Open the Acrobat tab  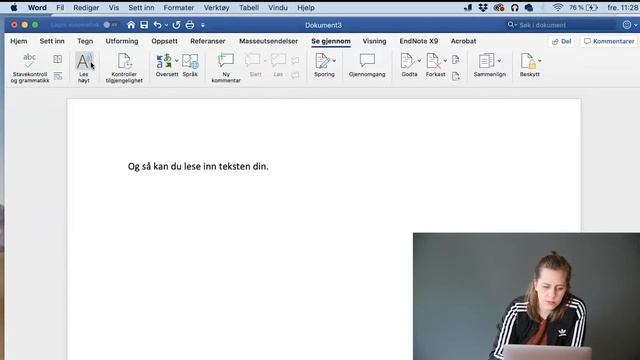[x=463, y=41]
